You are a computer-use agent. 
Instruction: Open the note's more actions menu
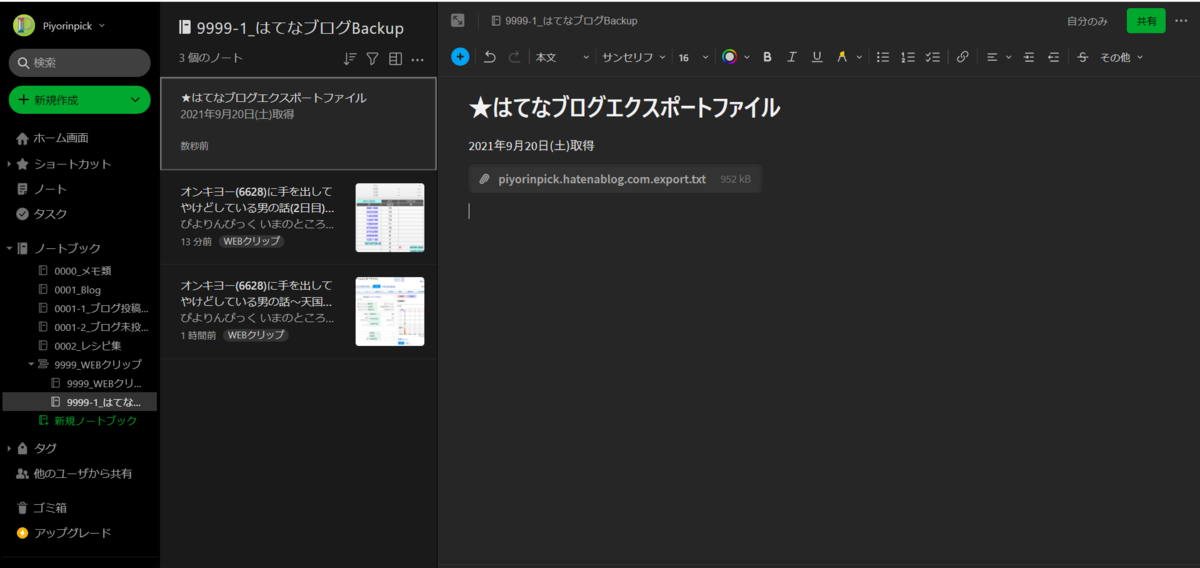pyautogui.click(x=1182, y=20)
